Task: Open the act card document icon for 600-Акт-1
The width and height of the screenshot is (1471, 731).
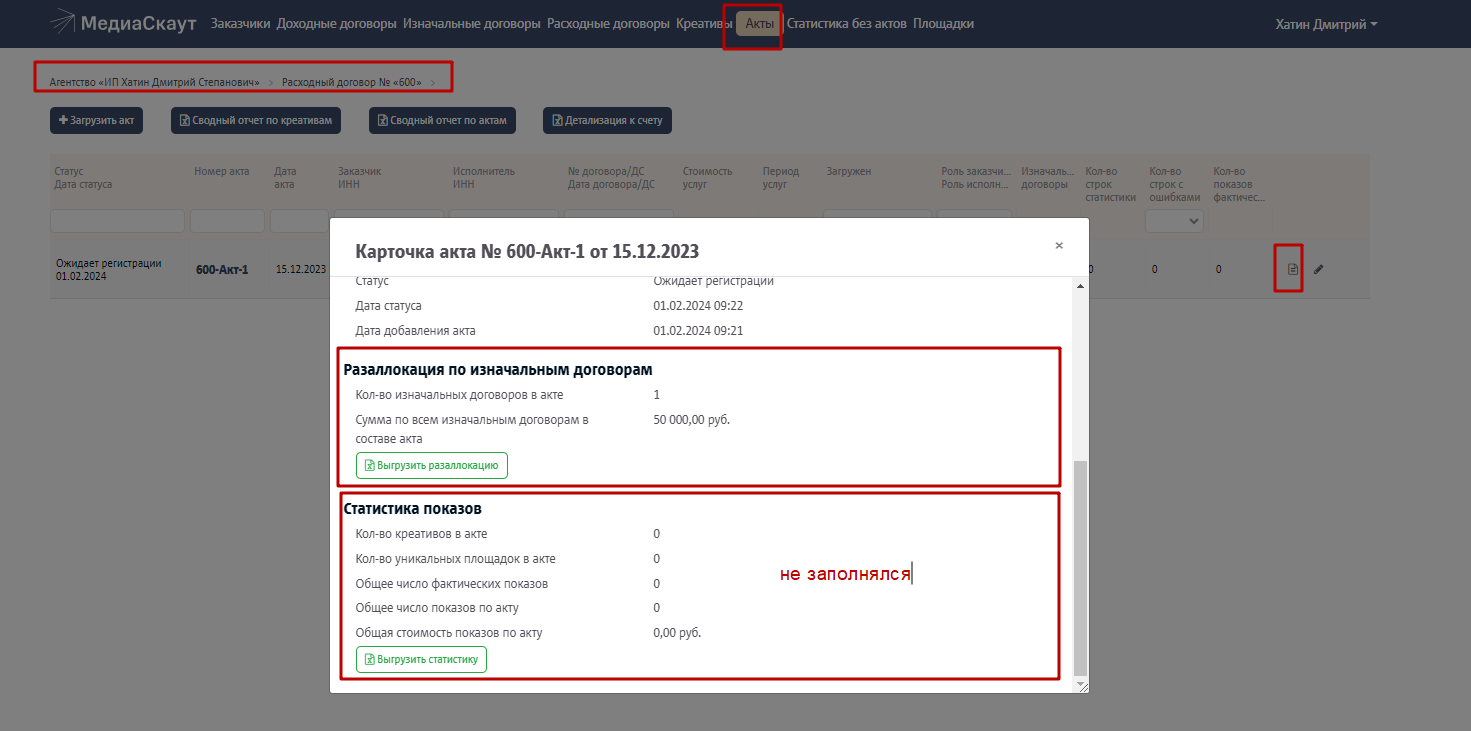Action: 1292,269
